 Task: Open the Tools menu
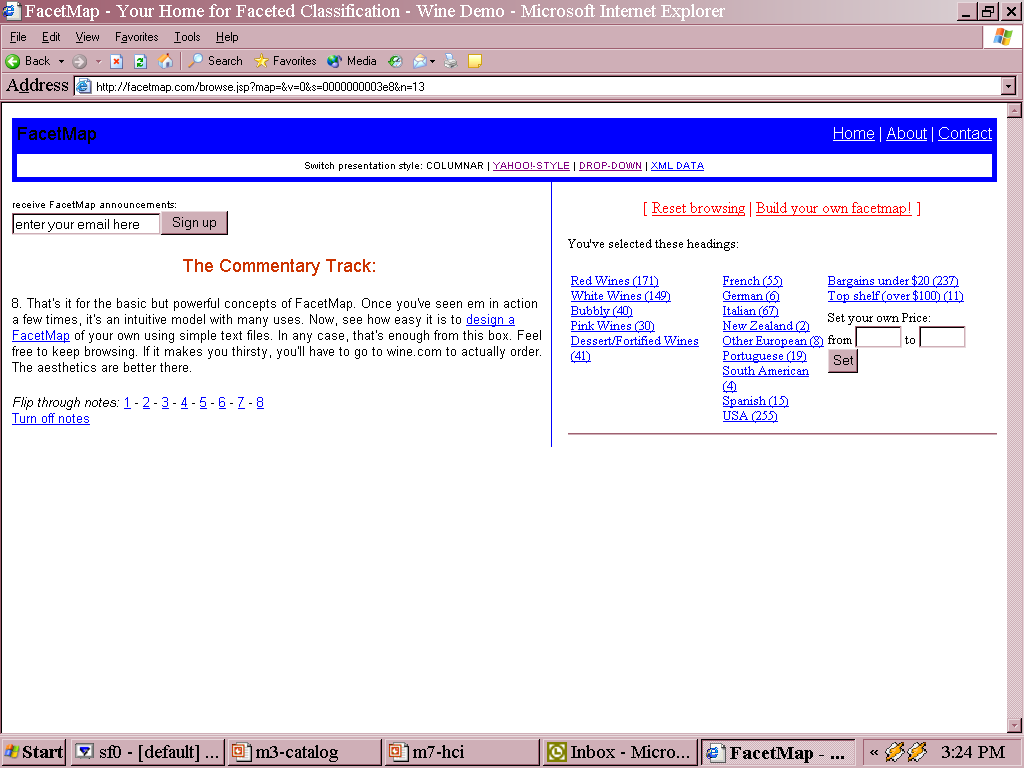(187, 37)
